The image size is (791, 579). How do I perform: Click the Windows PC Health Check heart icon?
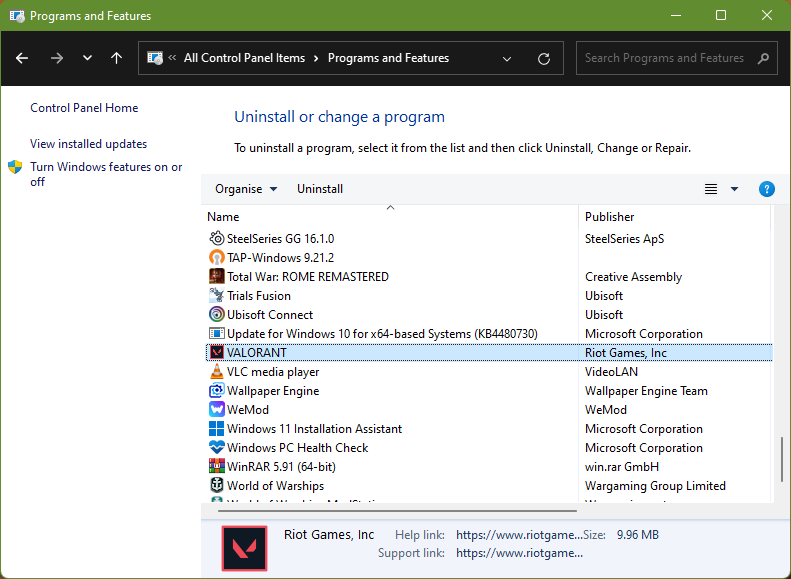pos(216,447)
